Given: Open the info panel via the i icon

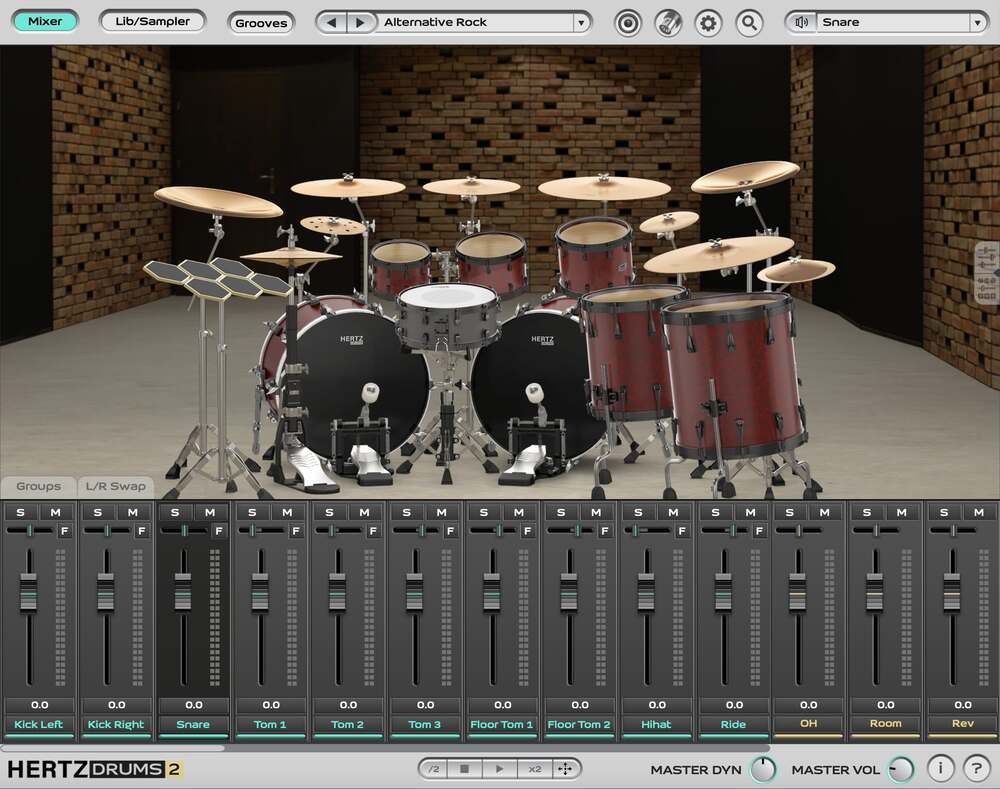Looking at the screenshot, I should point(940,769).
